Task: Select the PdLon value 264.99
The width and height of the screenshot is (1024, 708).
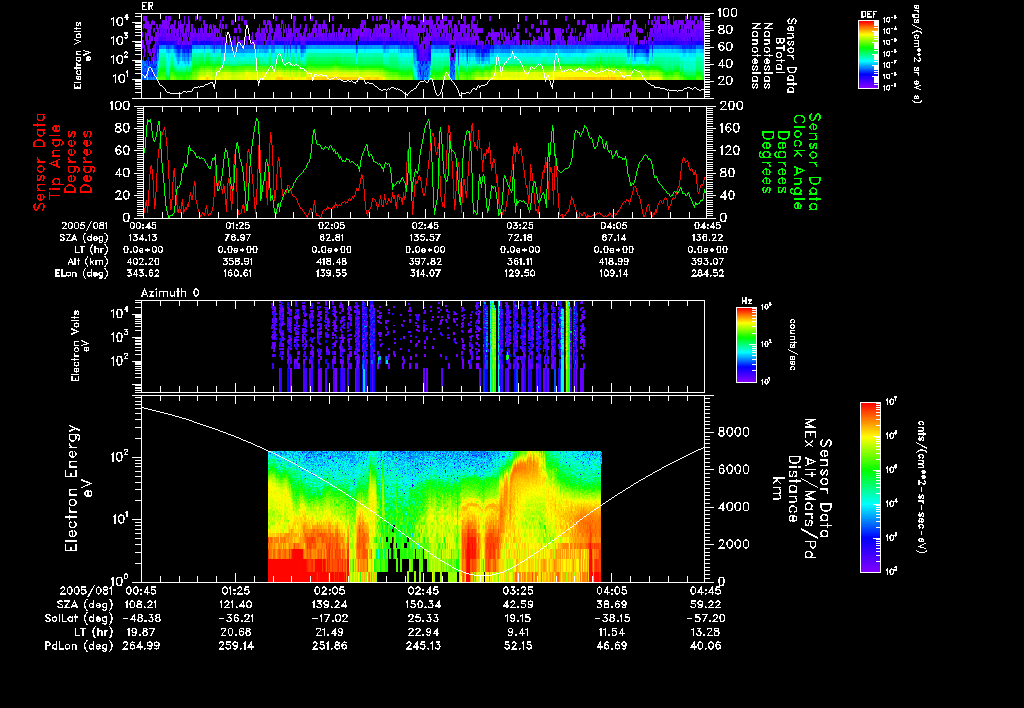Action: coord(141,646)
